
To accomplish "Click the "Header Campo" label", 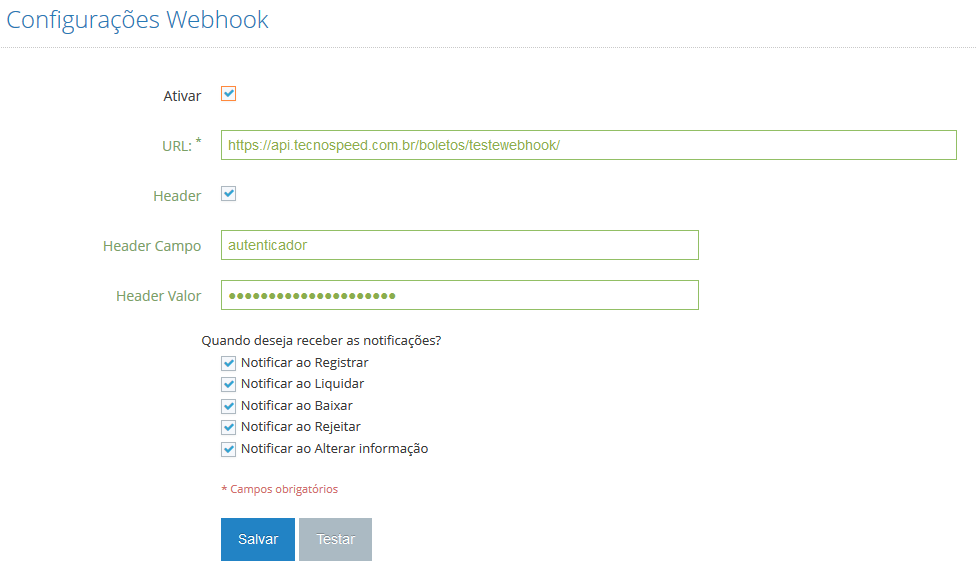I will click(152, 245).
